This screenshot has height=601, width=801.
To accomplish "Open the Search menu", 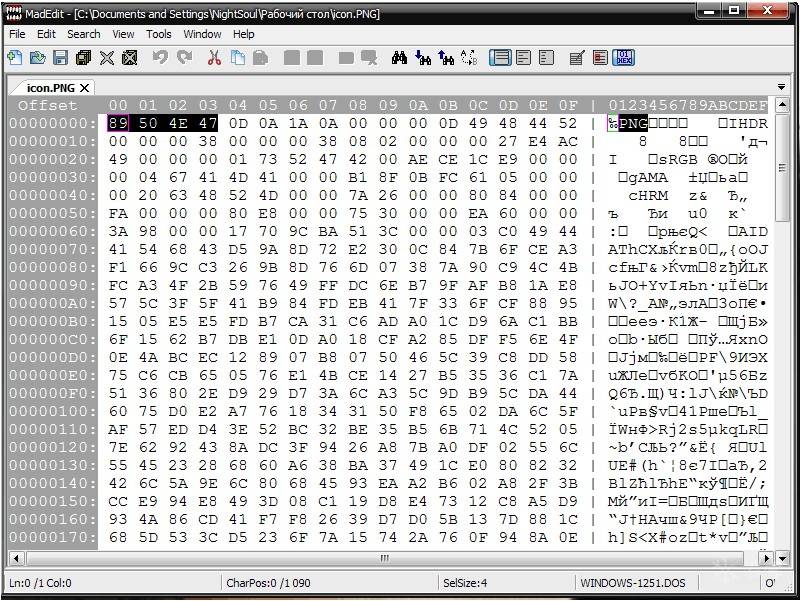I will pos(84,34).
